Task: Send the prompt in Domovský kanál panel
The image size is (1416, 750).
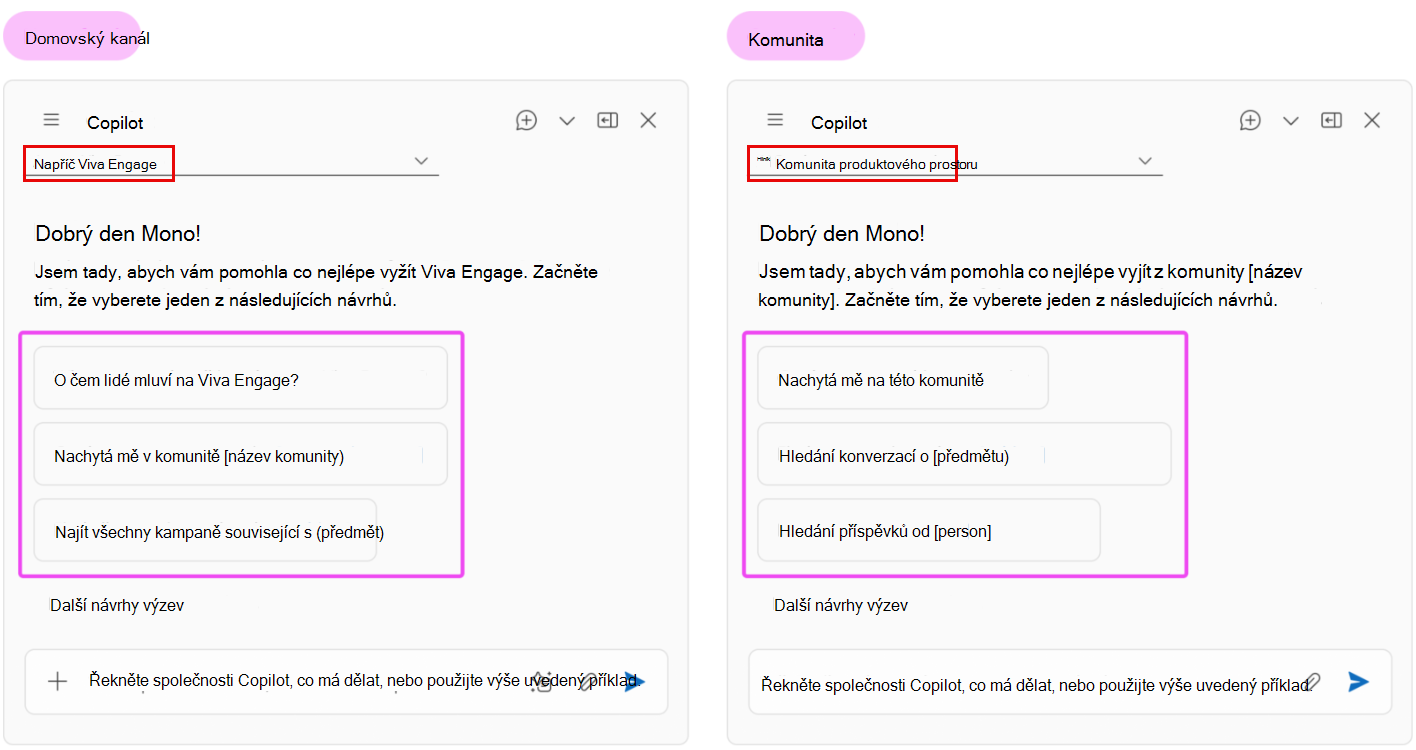Action: pyautogui.click(x=636, y=682)
